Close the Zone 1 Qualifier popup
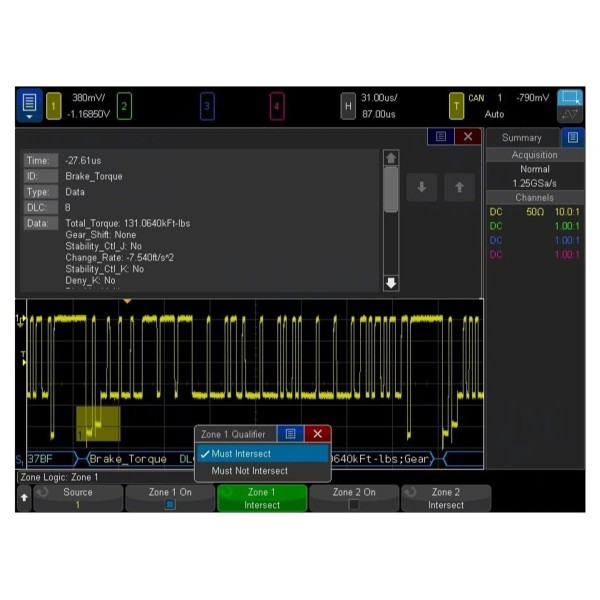This screenshot has width=600, height=600. (317, 434)
